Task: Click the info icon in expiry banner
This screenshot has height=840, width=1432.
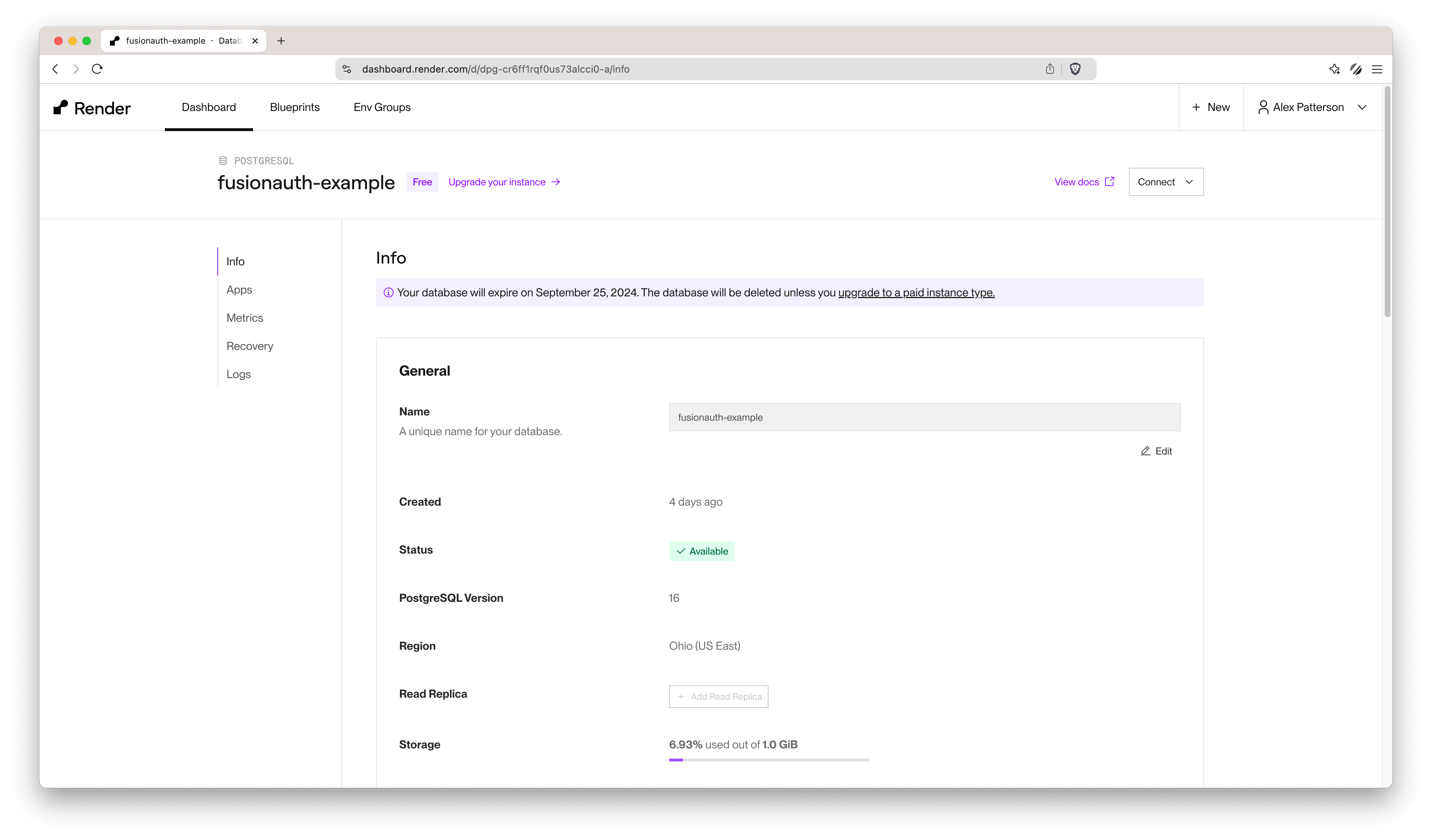Action: click(389, 293)
